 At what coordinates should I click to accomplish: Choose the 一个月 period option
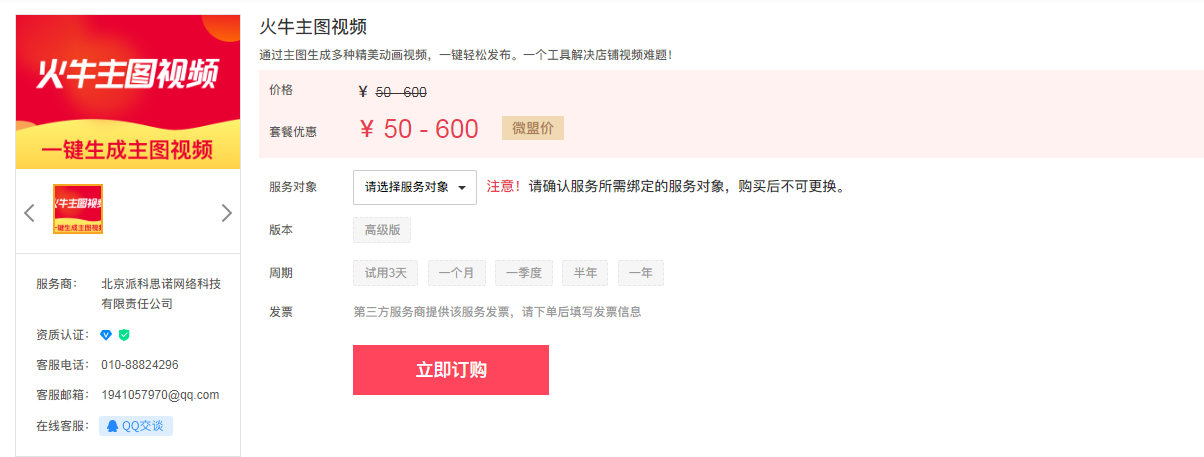pos(457,273)
